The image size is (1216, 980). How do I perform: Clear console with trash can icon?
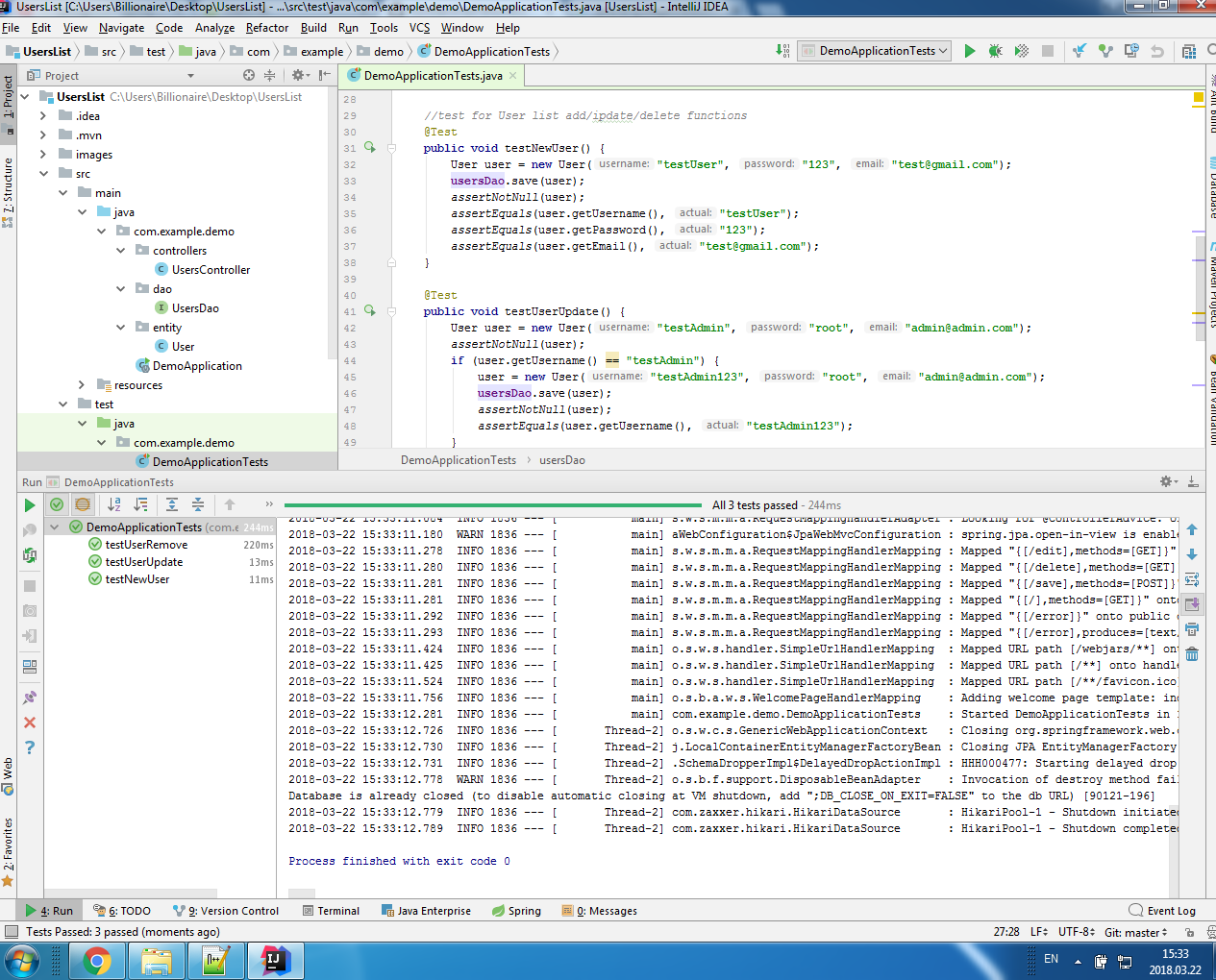(1192, 654)
